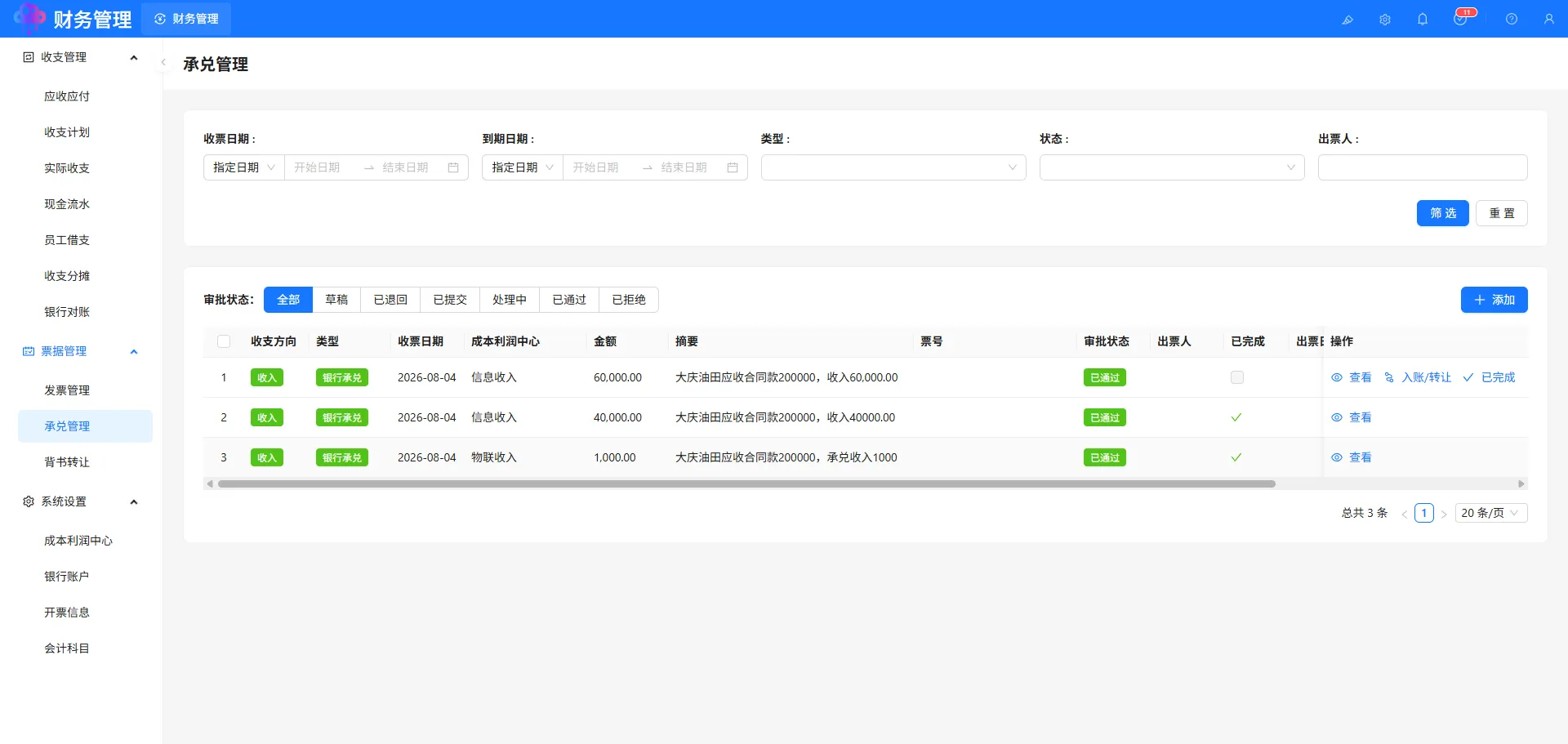Viewport: 1568px width, 744px height.
Task: Open the task icon with red badge
Action: click(1461, 19)
